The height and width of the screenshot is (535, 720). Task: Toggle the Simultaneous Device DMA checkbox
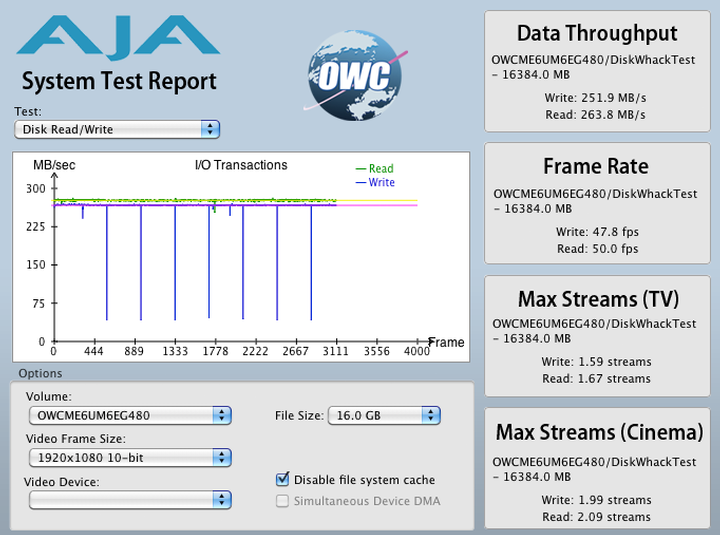tap(283, 500)
